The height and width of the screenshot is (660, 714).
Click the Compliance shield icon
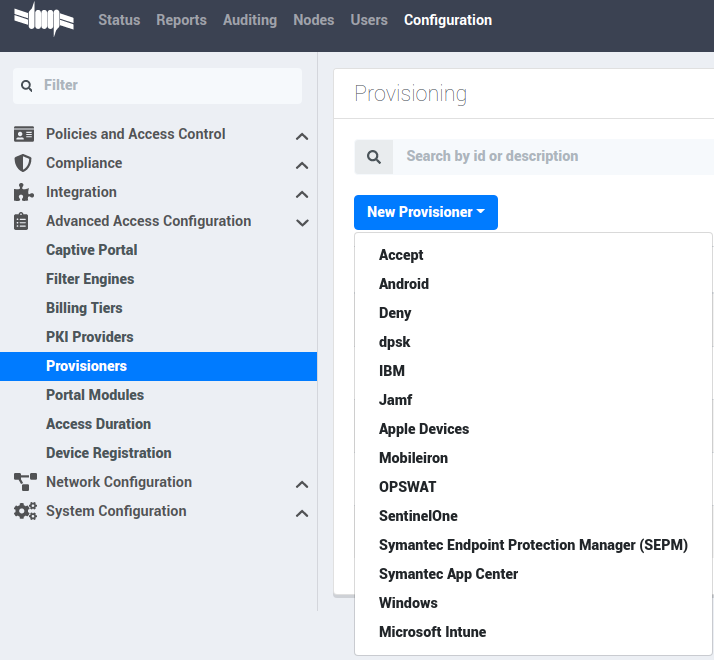pos(24,163)
